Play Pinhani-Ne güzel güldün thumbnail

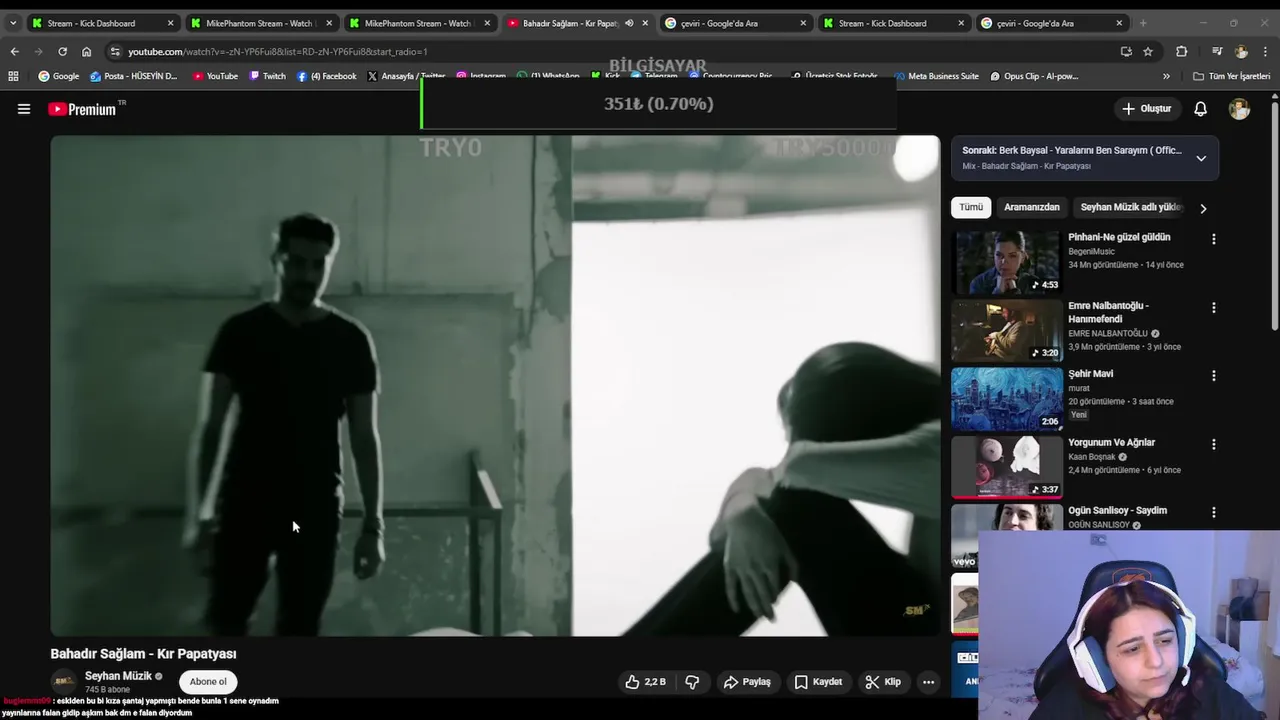point(1006,262)
